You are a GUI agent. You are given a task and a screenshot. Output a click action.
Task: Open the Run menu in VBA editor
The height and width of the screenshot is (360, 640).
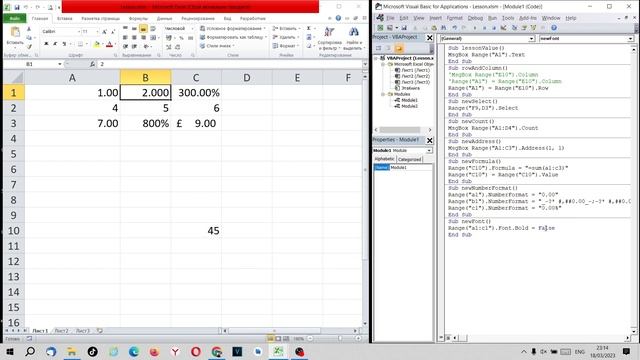pos(493,18)
